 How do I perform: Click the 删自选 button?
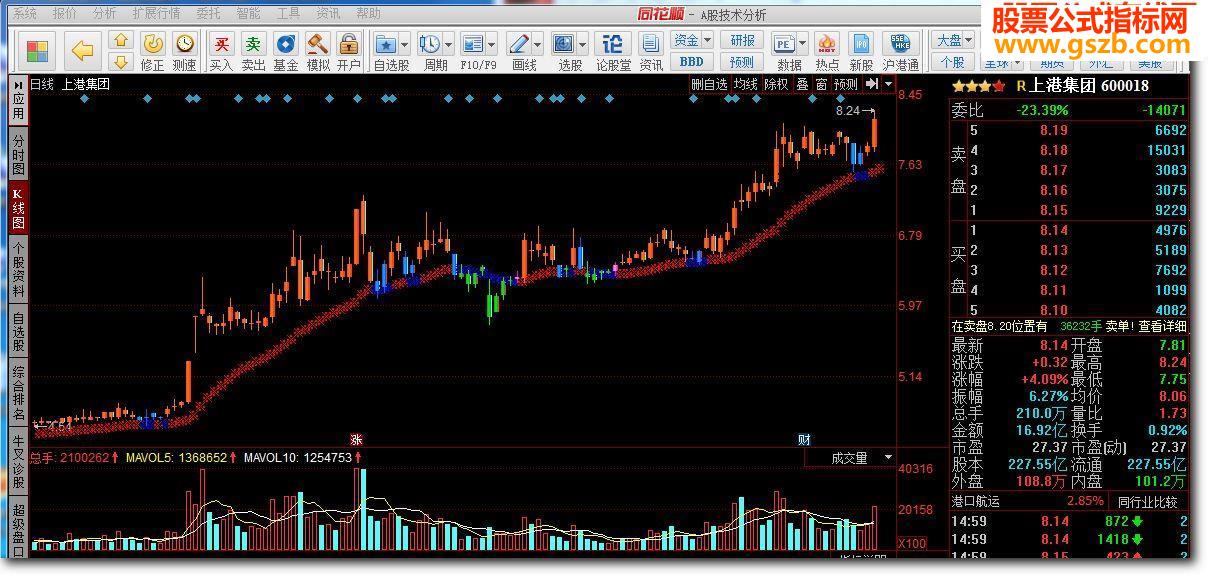coord(709,85)
